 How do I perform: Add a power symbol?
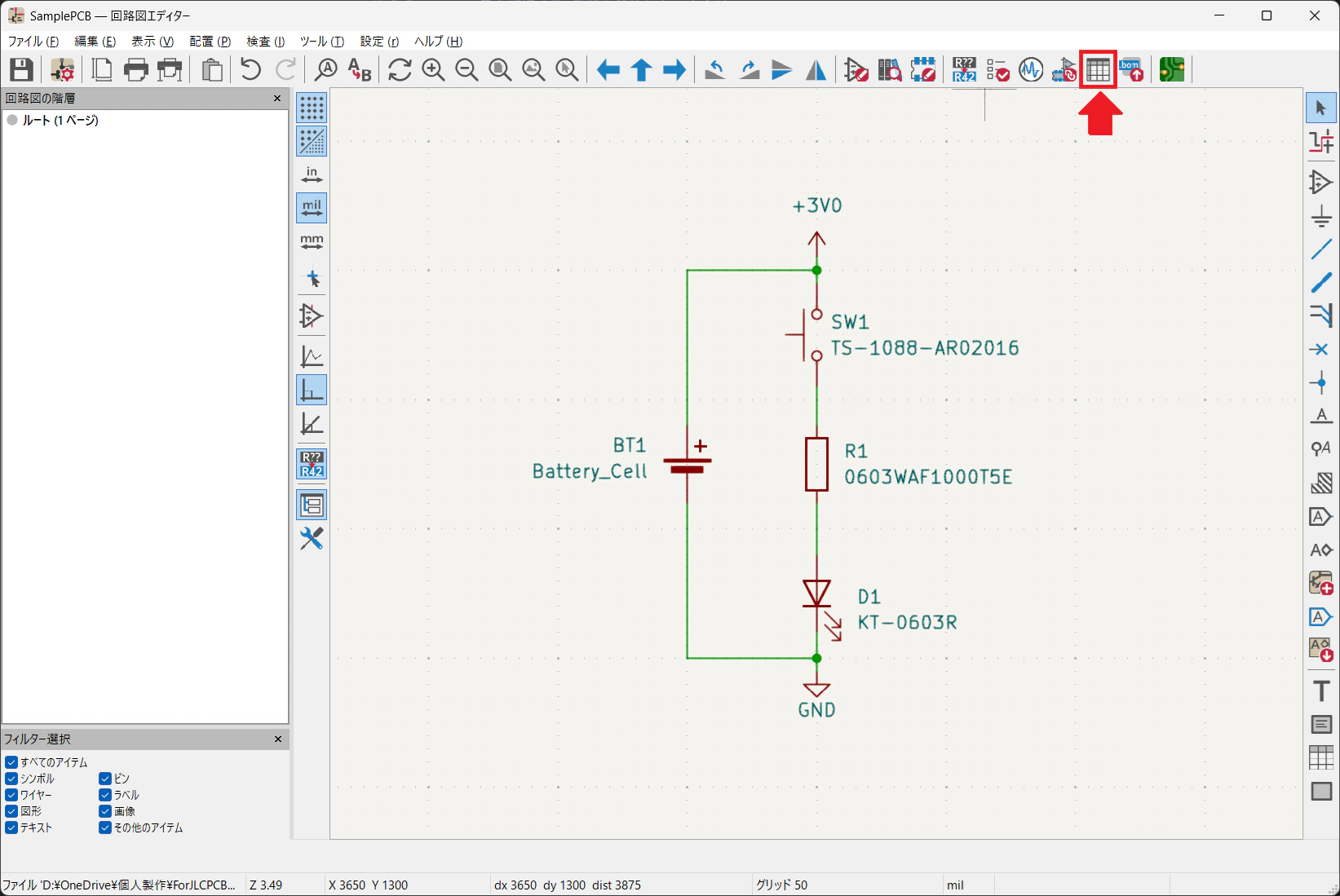click(x=1321, y=216)
